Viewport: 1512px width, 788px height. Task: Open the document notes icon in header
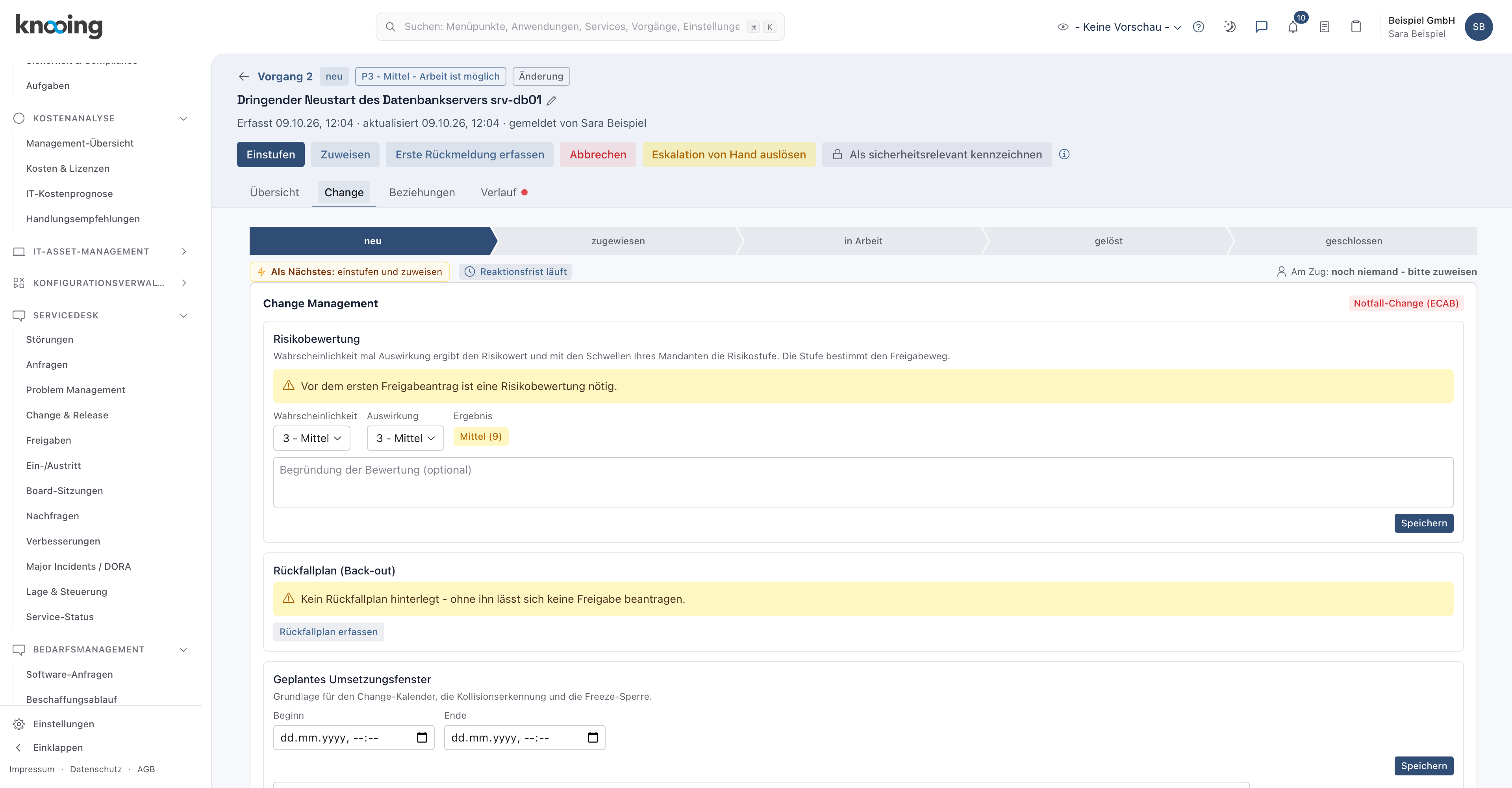(x=1324, y=27)
